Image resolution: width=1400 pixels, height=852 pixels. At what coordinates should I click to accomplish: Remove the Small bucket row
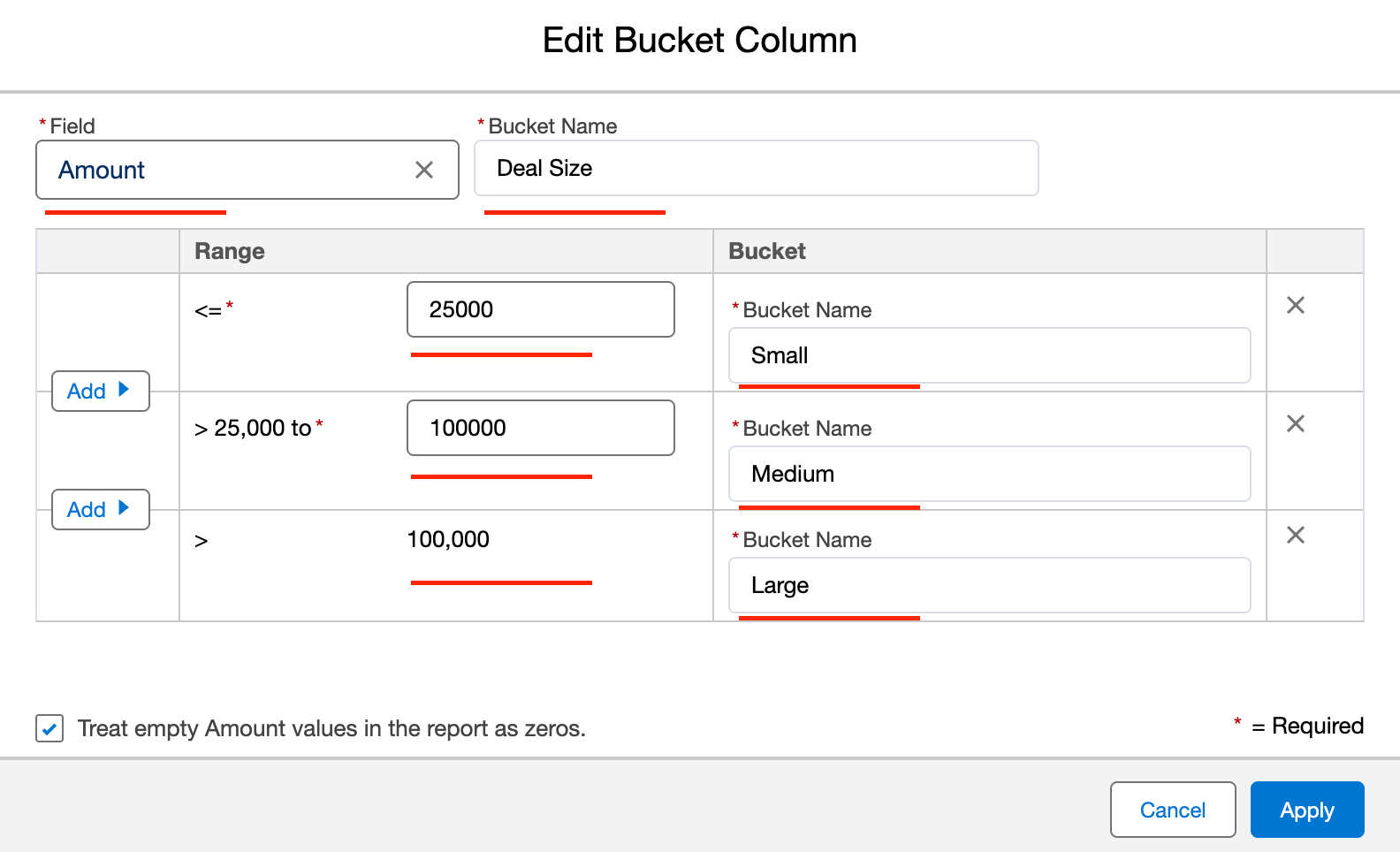[1296, 305]
